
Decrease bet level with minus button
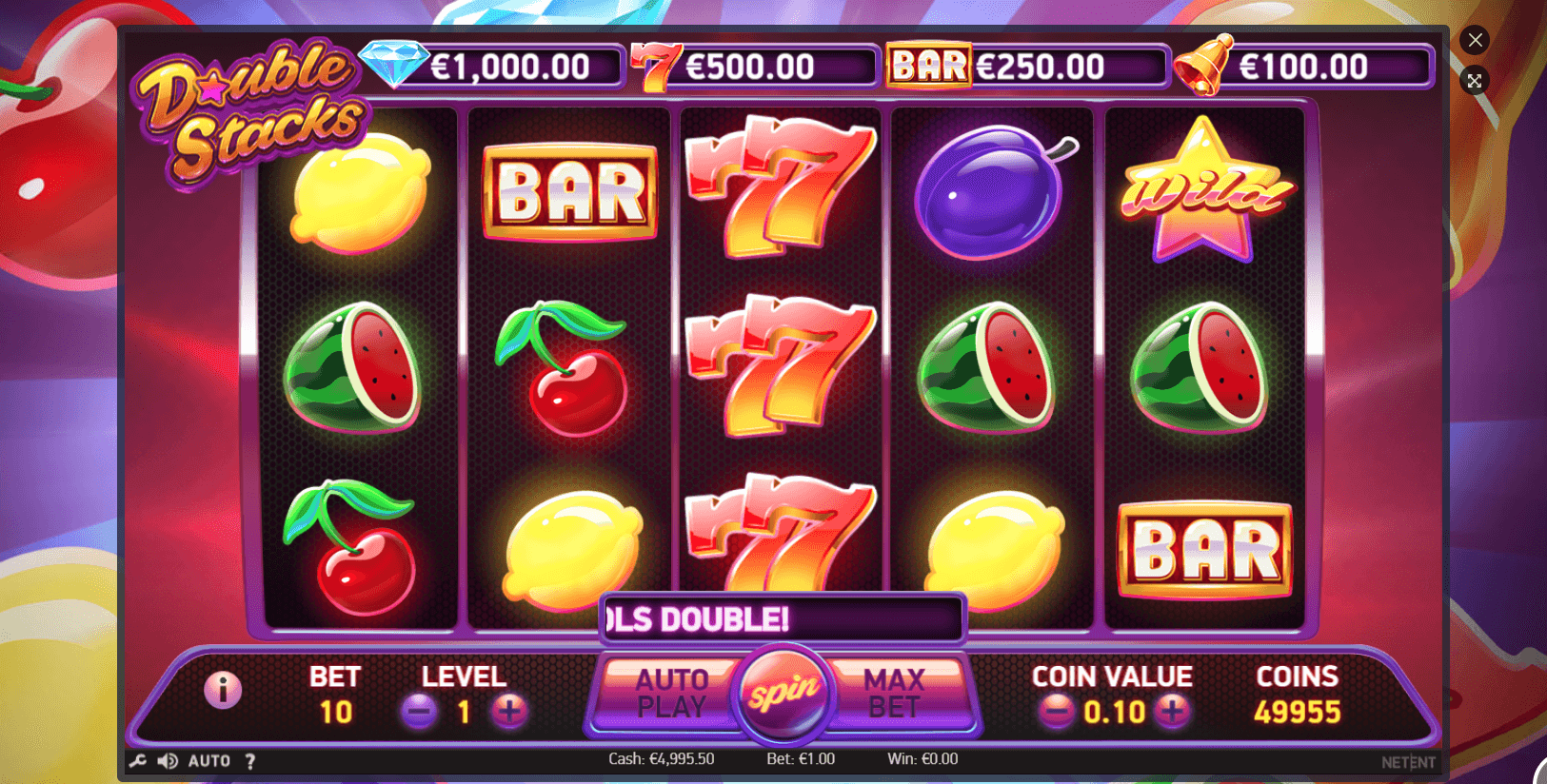click(x=419, y=711)
